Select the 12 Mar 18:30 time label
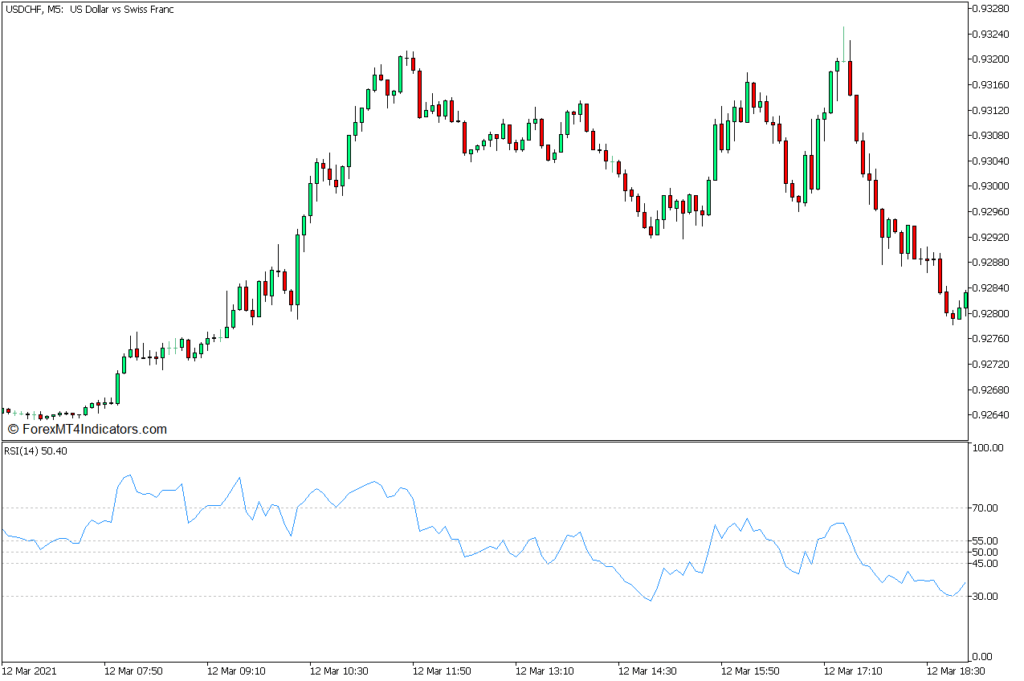 955,671
